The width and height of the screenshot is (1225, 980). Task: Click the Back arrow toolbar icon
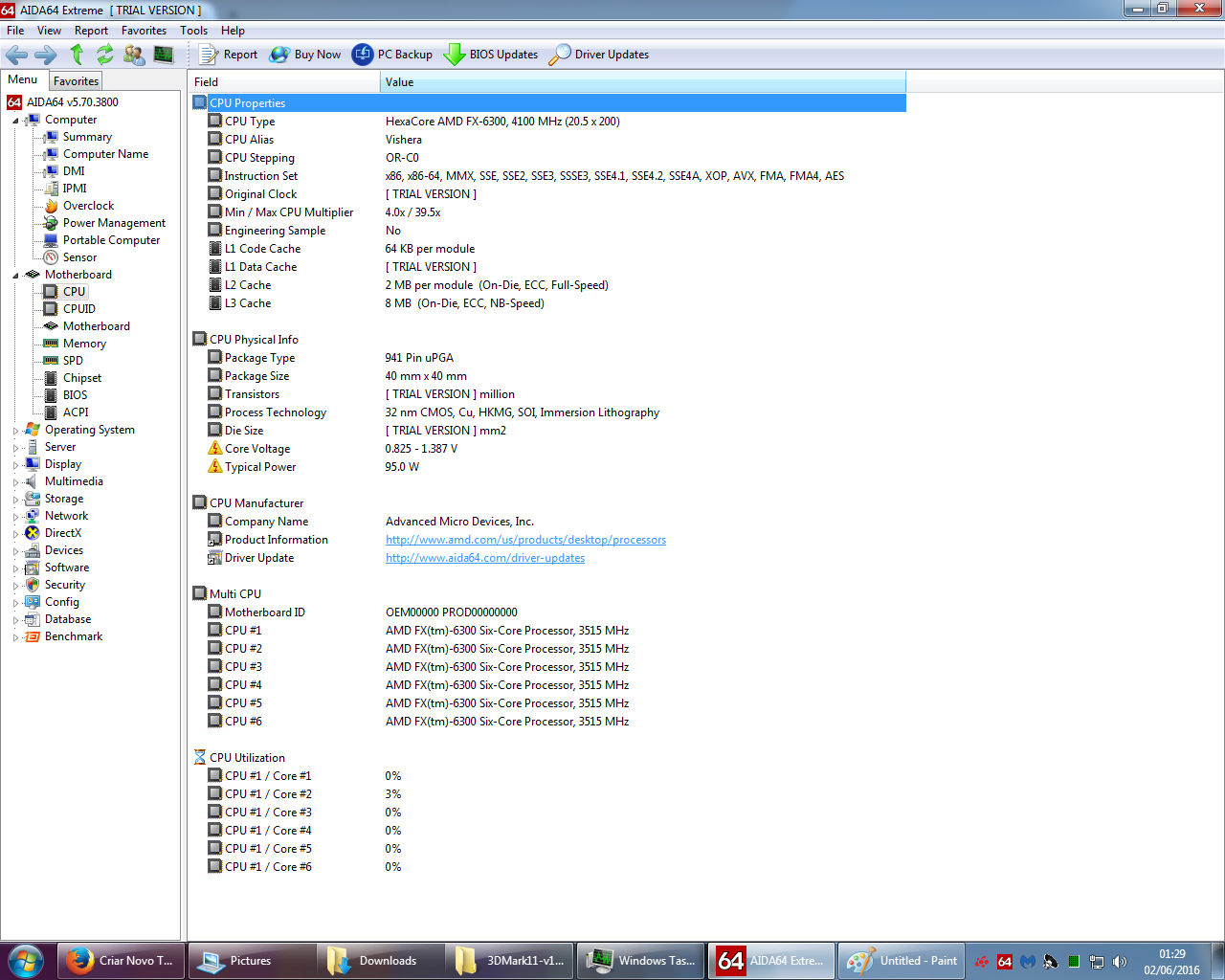point(16,55)
